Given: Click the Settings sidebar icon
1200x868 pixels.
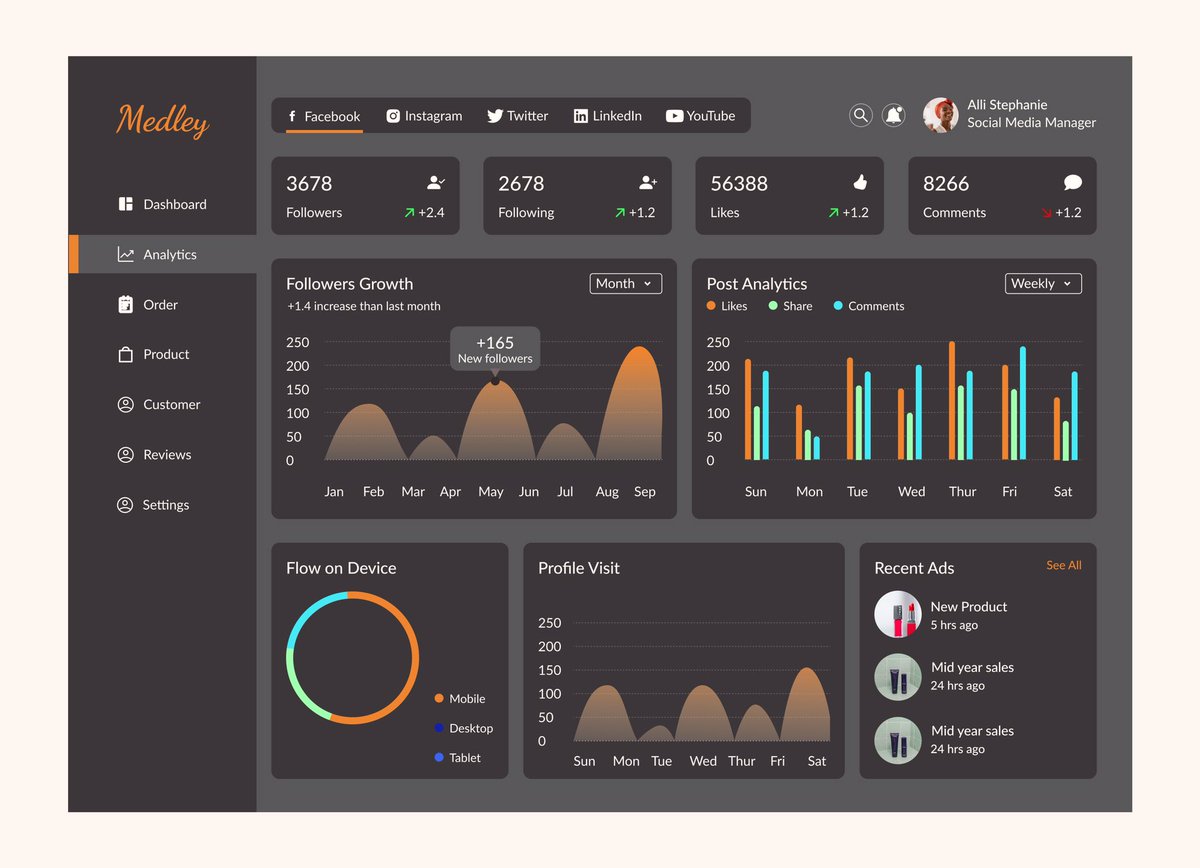Looking at the screenshot, I should [125, 505].
